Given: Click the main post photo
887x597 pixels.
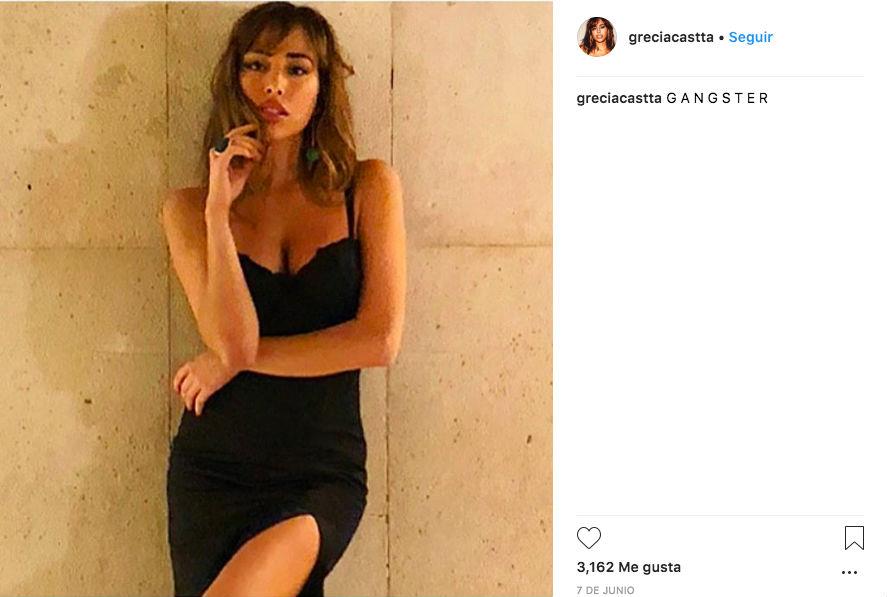Looking at the screenshot, I should point(276,299).
